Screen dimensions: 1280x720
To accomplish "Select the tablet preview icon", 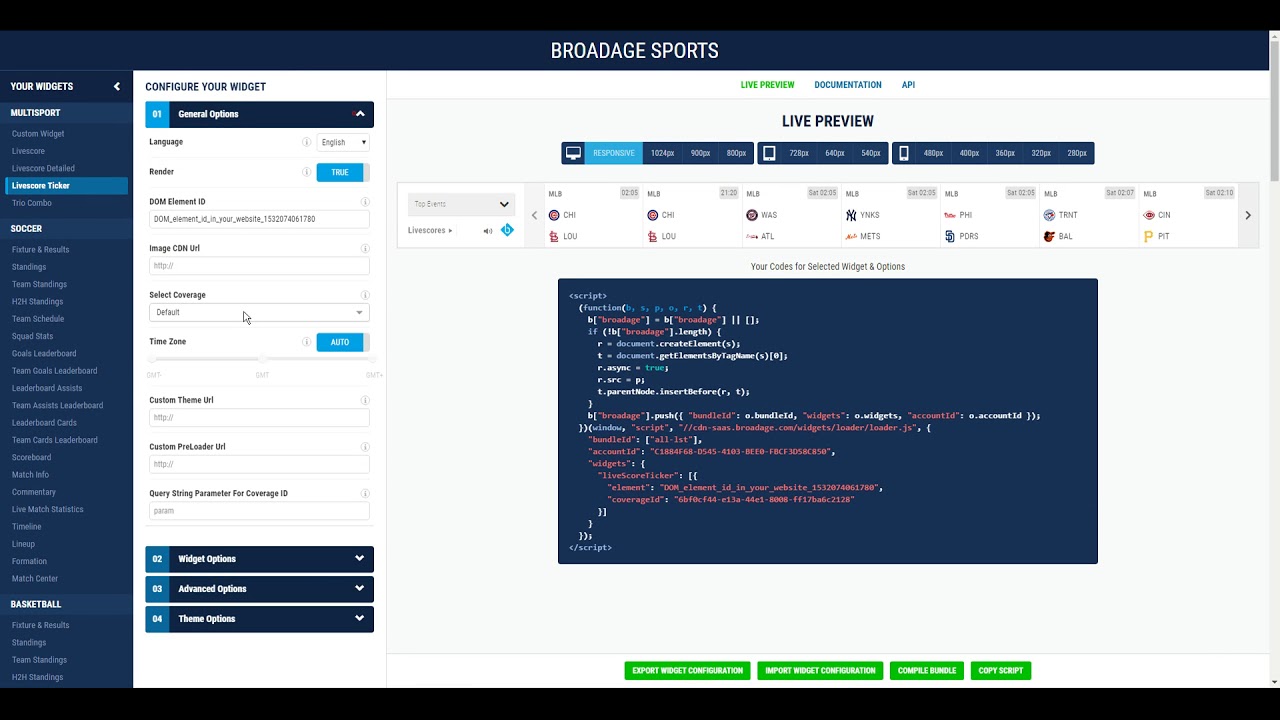I will (769, 153).
